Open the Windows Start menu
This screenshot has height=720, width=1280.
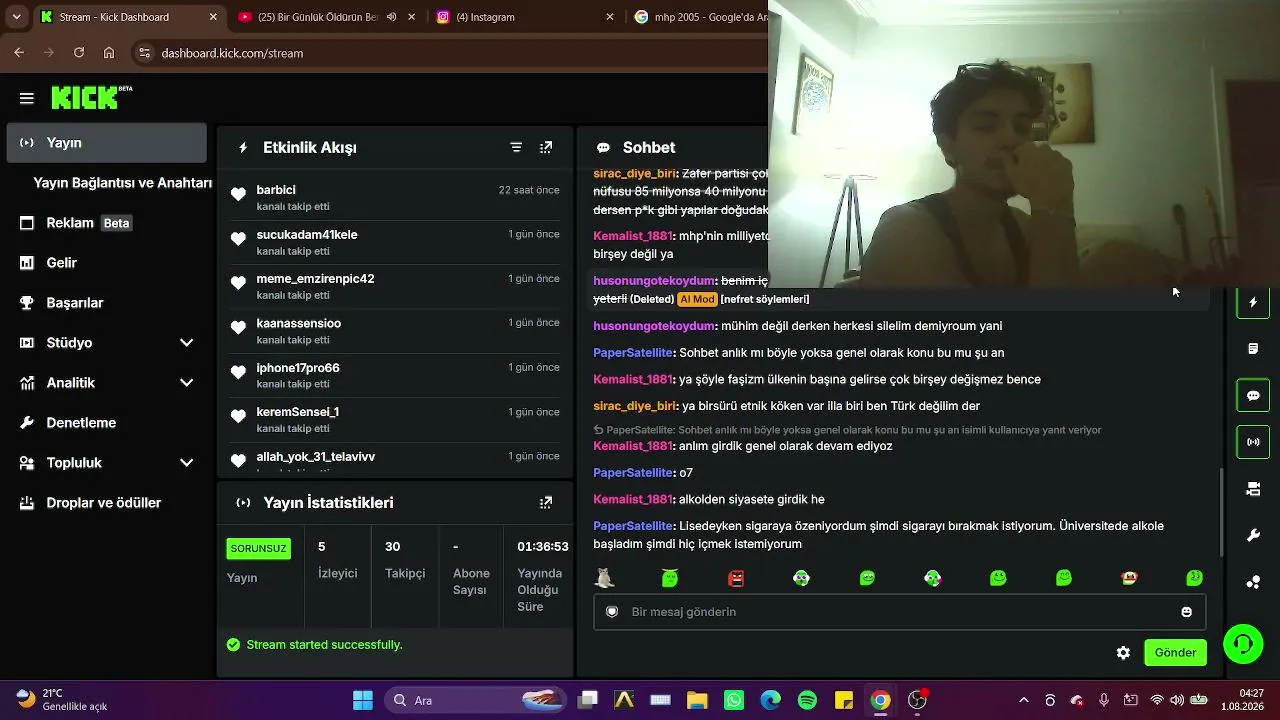pyautogui.click(x=362, y=700)
